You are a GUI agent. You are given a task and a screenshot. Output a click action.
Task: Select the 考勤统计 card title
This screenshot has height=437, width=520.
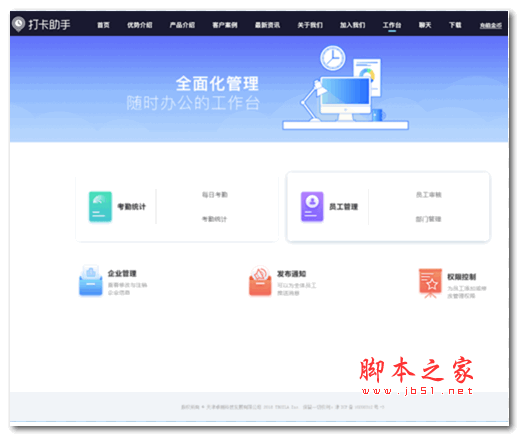point(132,207)
